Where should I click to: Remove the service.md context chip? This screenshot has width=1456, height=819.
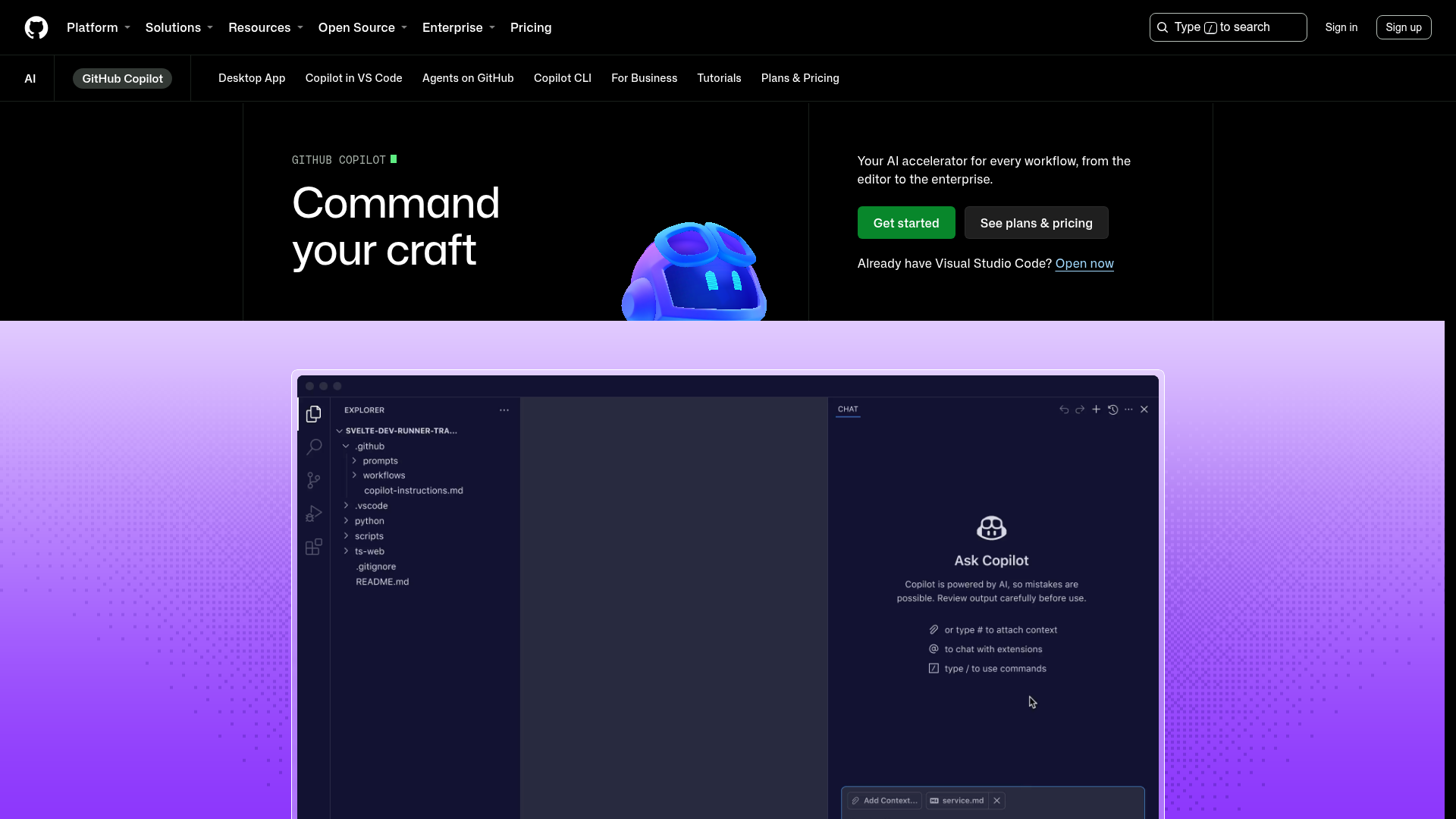[997, 801]
